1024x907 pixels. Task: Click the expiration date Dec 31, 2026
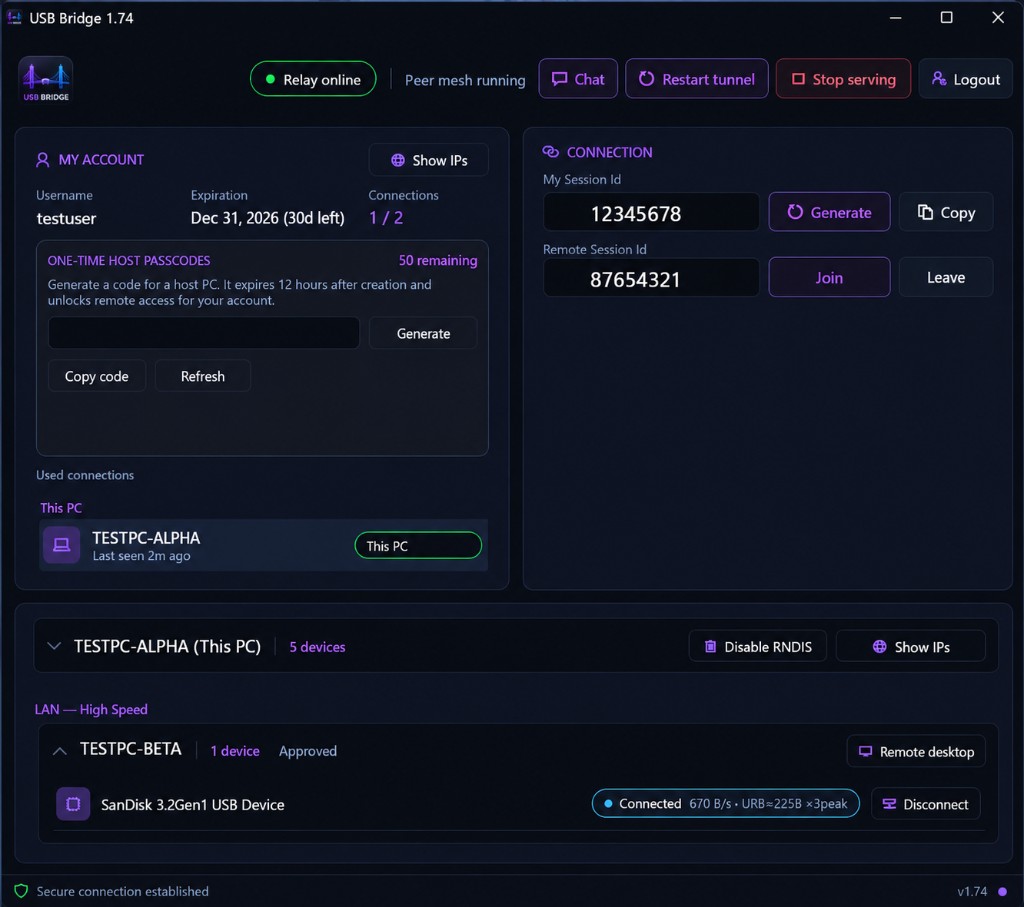(268, 217)
